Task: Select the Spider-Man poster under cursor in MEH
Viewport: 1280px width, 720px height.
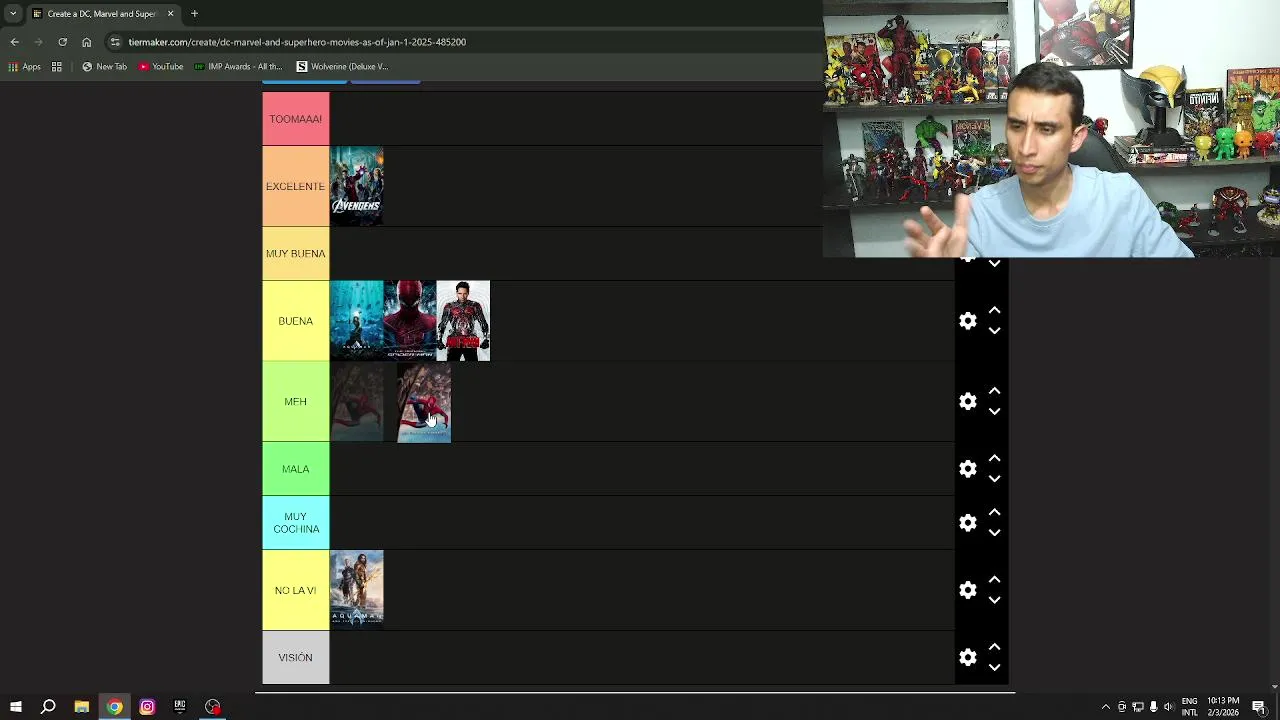Action: click(424, 402)
